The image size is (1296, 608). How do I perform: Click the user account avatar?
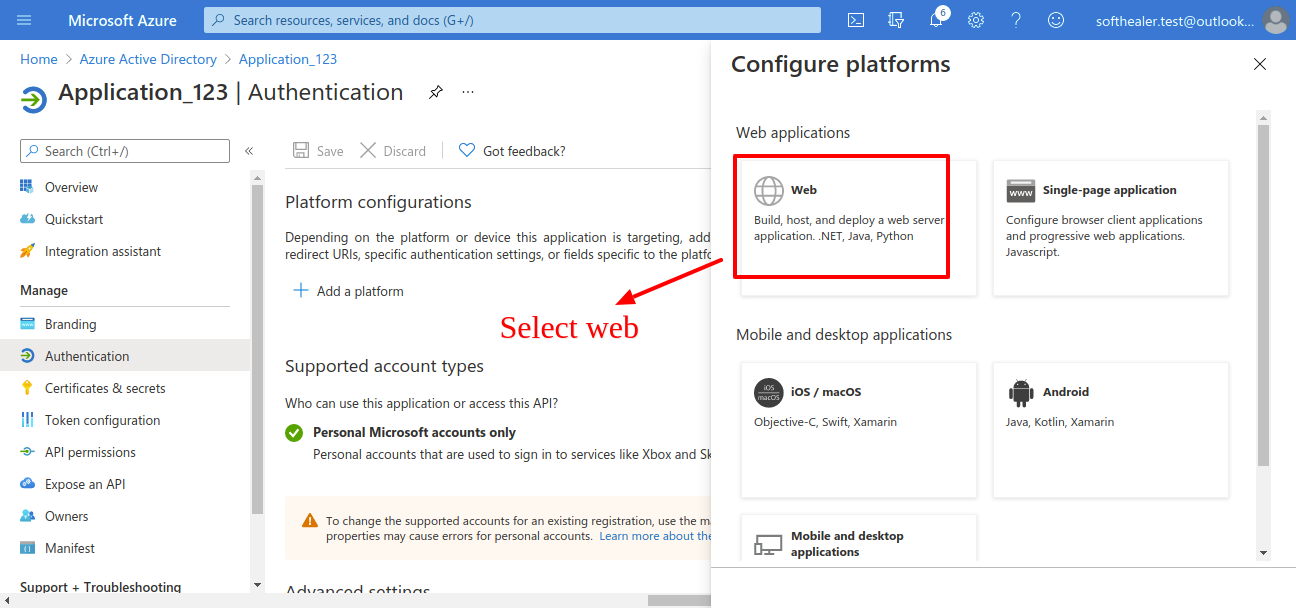pyautogui.click(x=1275, y=20)
